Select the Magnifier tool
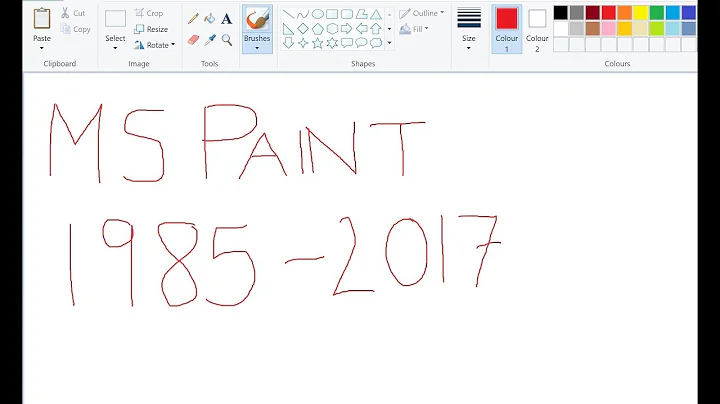This screenshot has height=404, width=720. (227, 40)
